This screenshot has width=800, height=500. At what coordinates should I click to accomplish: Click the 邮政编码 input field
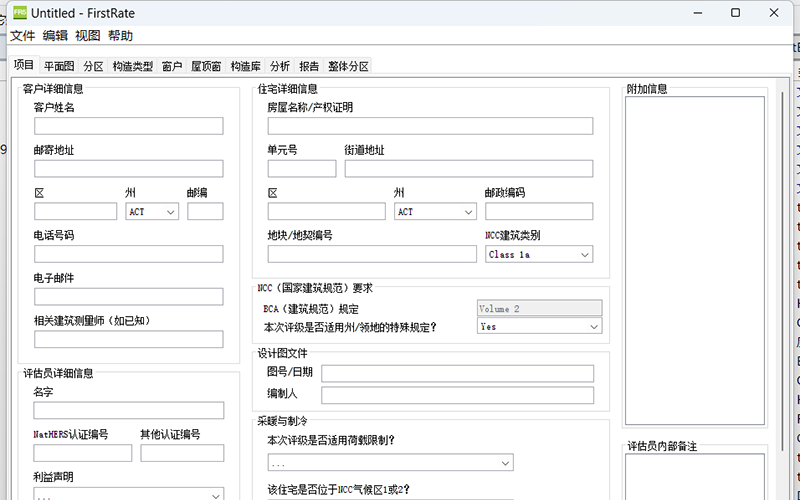point(539,212)
